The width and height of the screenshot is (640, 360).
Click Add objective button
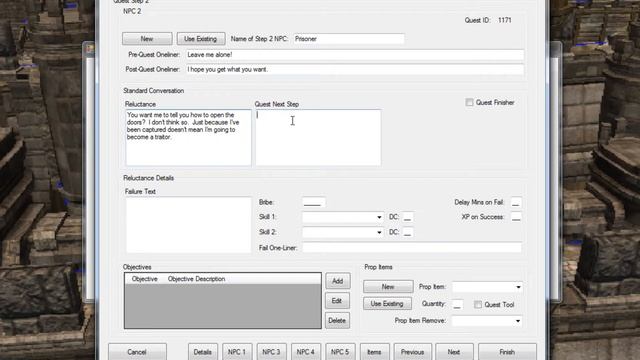click(338, 281)
